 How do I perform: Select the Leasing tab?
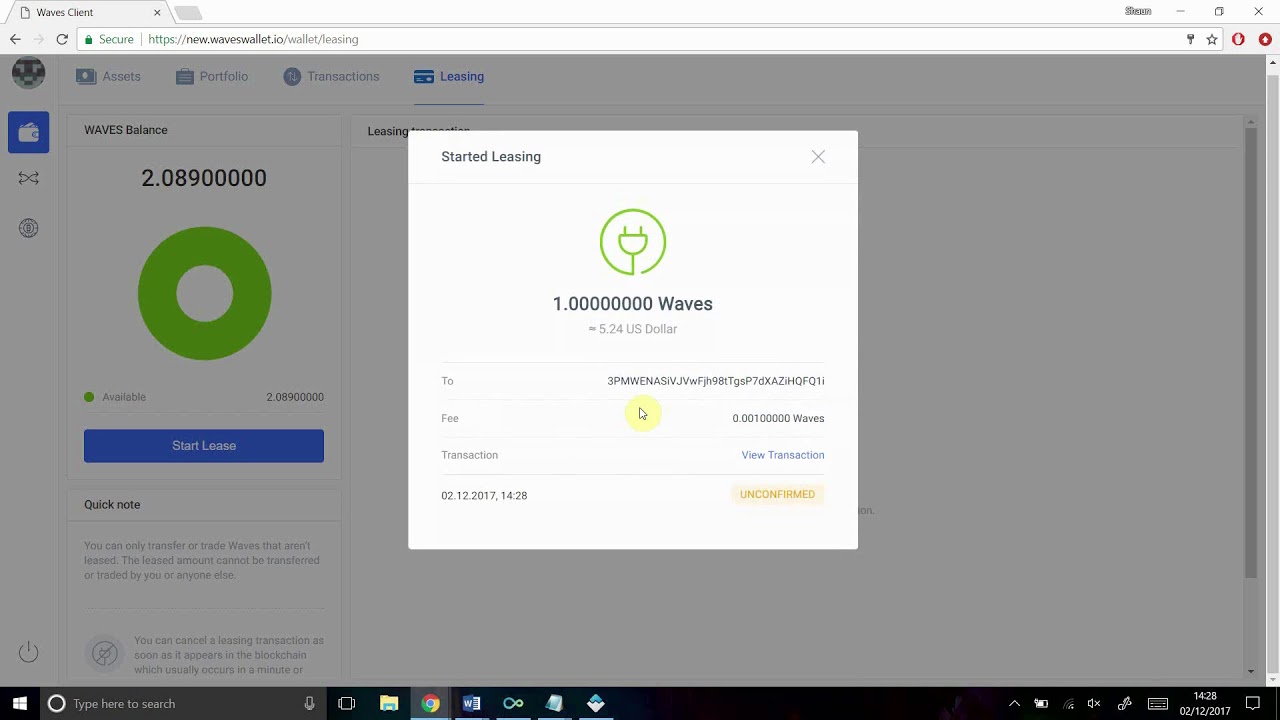pyautogui.click(x=449, y=76)
